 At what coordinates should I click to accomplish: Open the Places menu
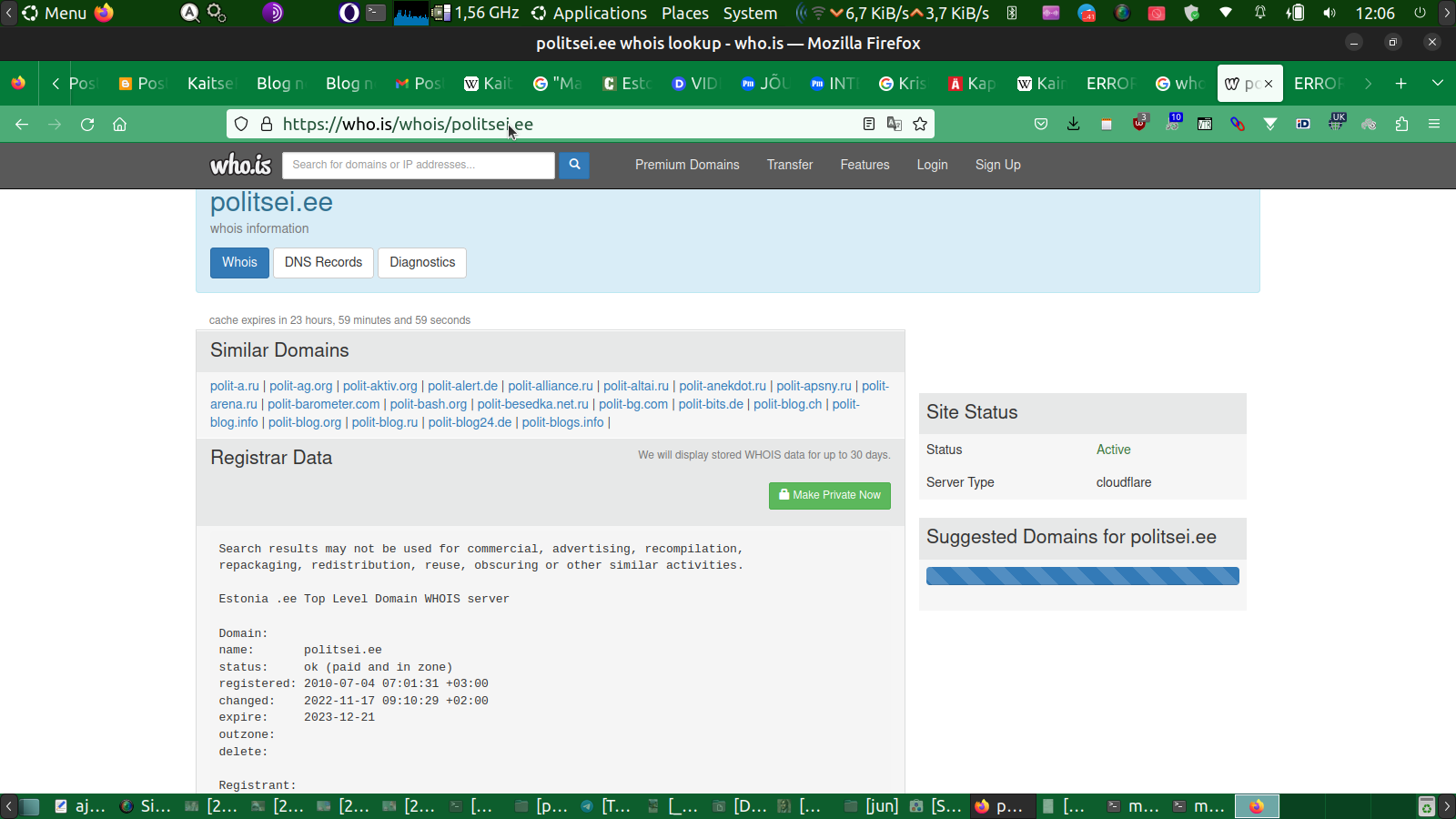click(685, 13)
